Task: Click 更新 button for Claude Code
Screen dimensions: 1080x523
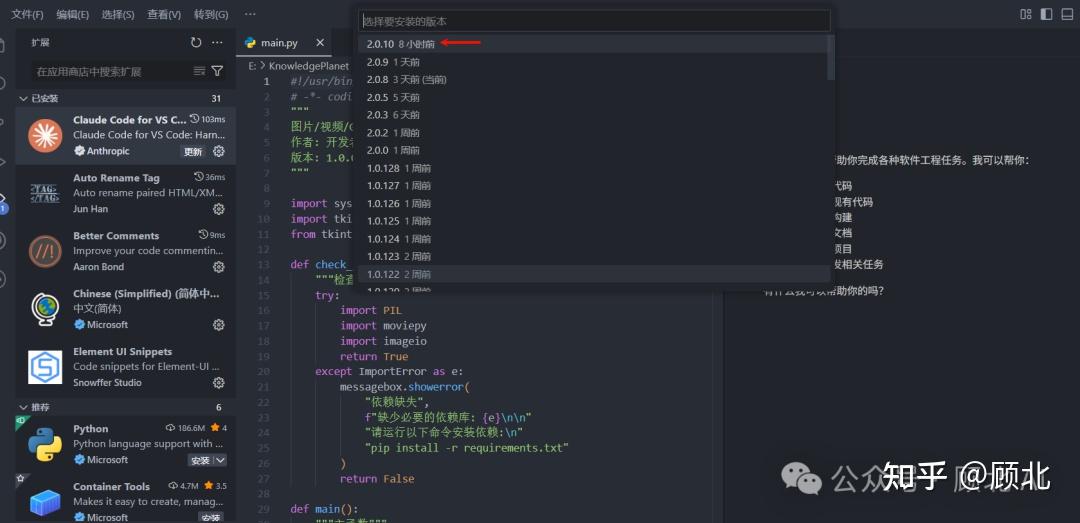Action: coord(193,152)
